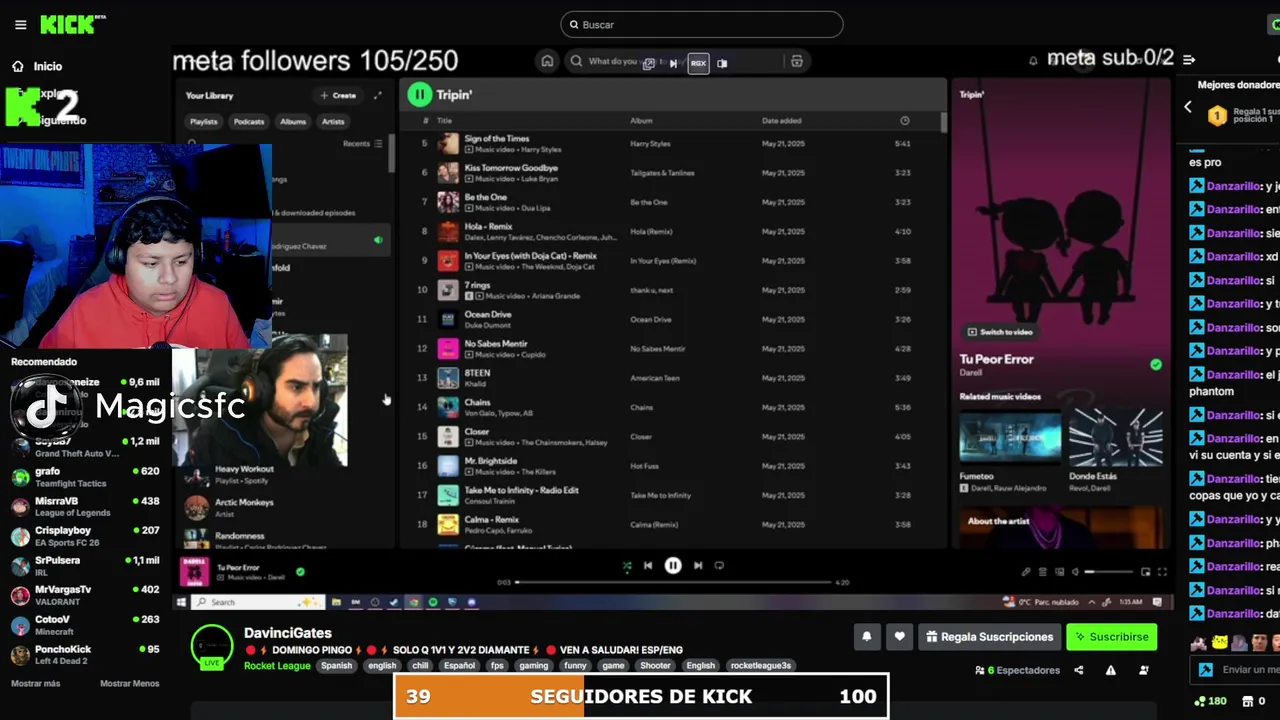Toggle repeat in Spotify player
The image size is (1280, 720).
tap(719, 566)
